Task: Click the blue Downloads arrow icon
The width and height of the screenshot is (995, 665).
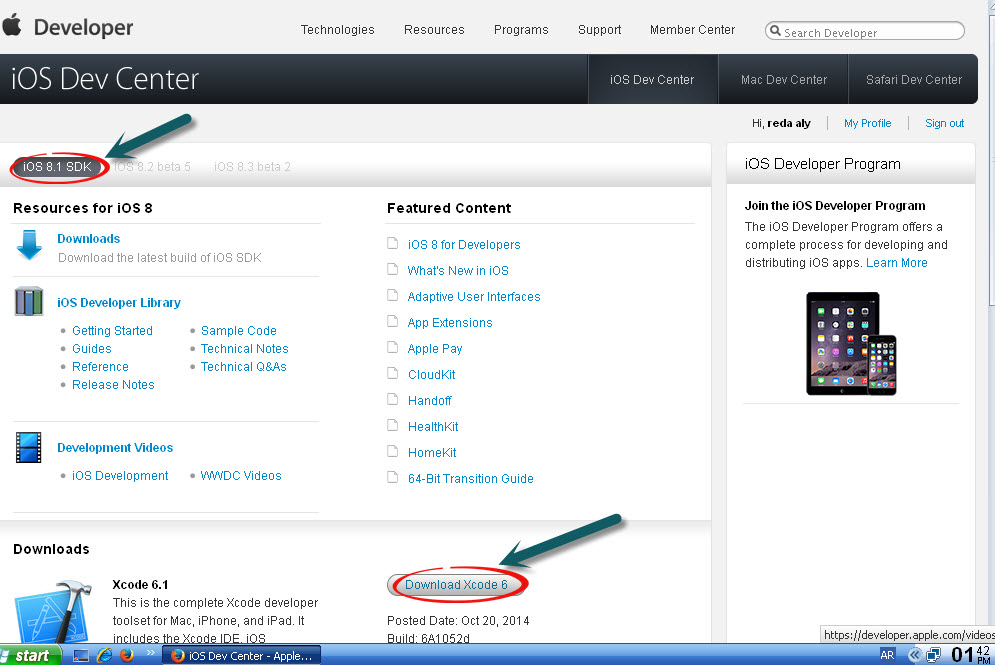Action: (x=29, y=246)
